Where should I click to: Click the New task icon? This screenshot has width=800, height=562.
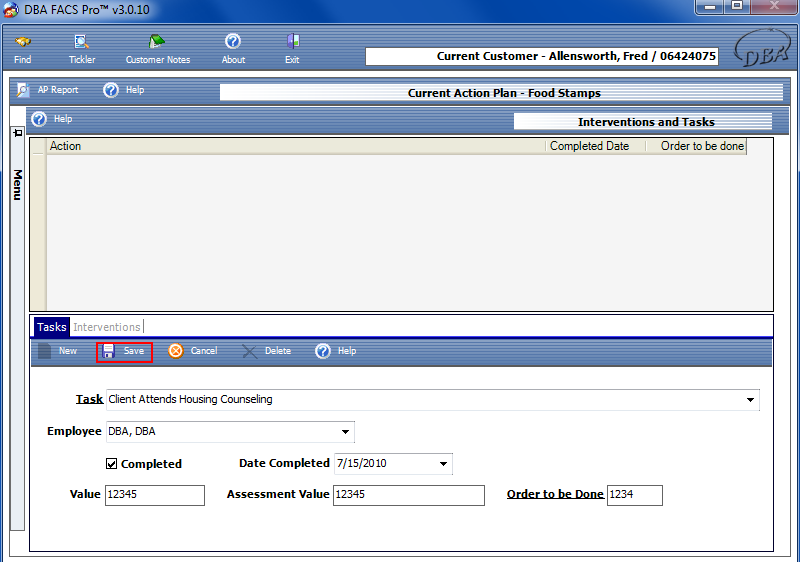(44, 351)
